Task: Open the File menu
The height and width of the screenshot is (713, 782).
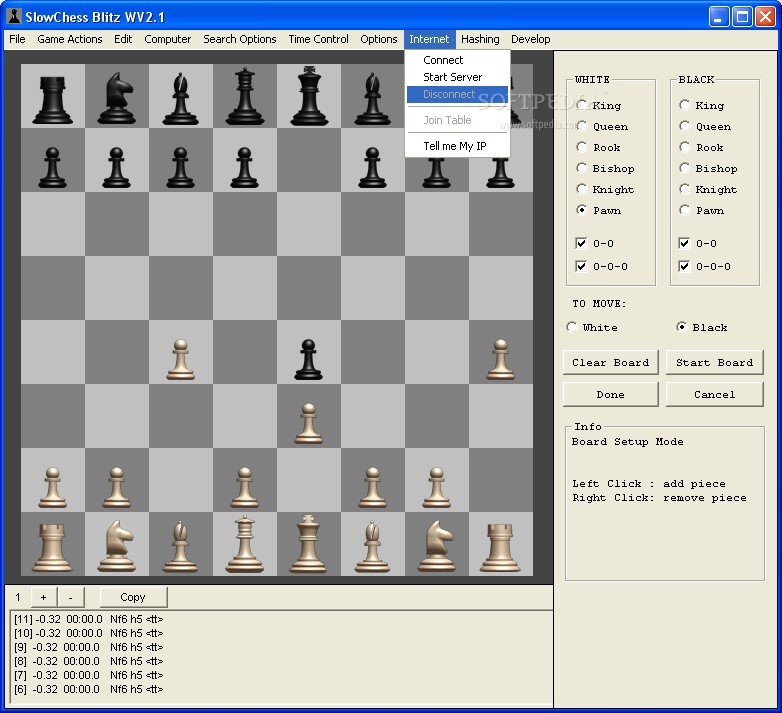Action: tap(17, 39)
